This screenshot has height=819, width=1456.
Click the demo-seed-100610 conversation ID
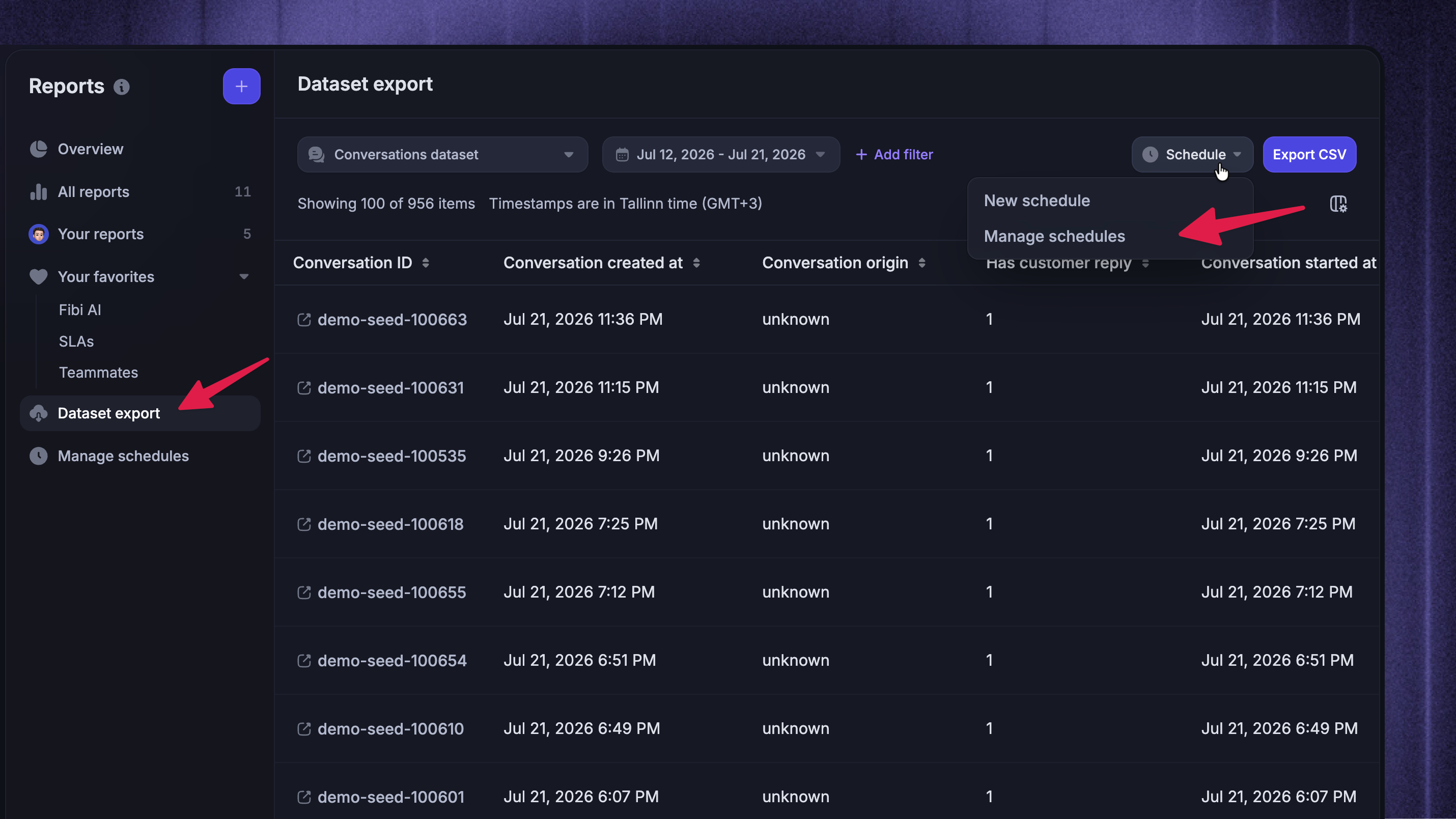[390, 729]
